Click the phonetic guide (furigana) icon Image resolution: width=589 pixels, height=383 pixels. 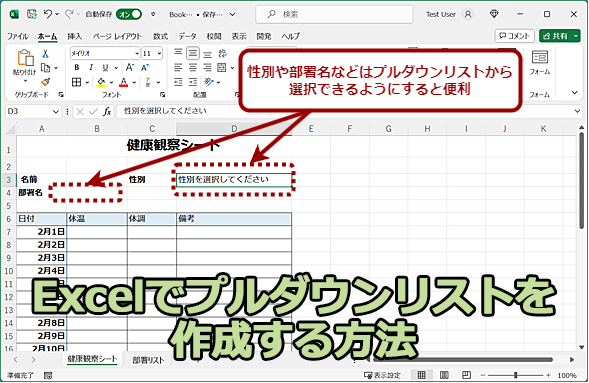click(x=148, y=82)
